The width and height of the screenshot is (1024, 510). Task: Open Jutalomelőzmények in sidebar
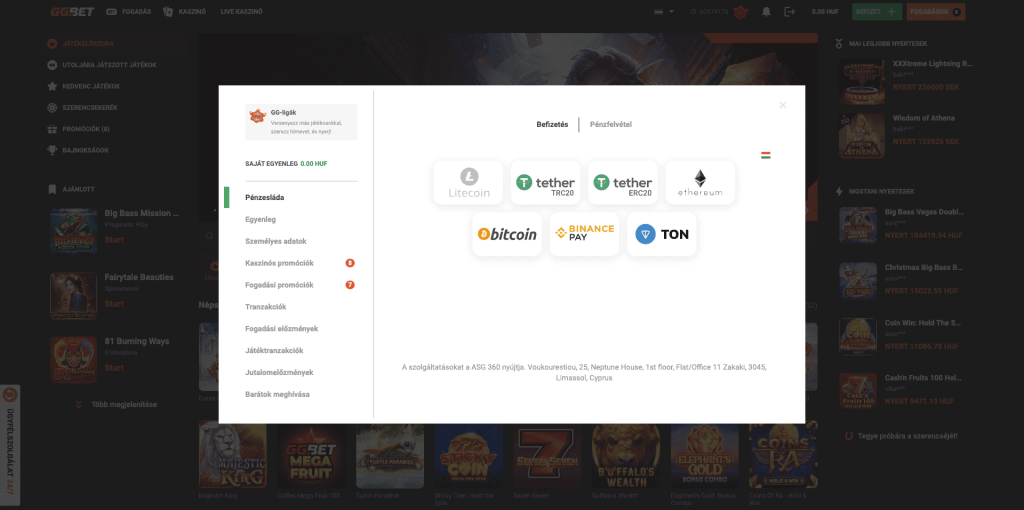pyautogui.click(x=279, y=372)
